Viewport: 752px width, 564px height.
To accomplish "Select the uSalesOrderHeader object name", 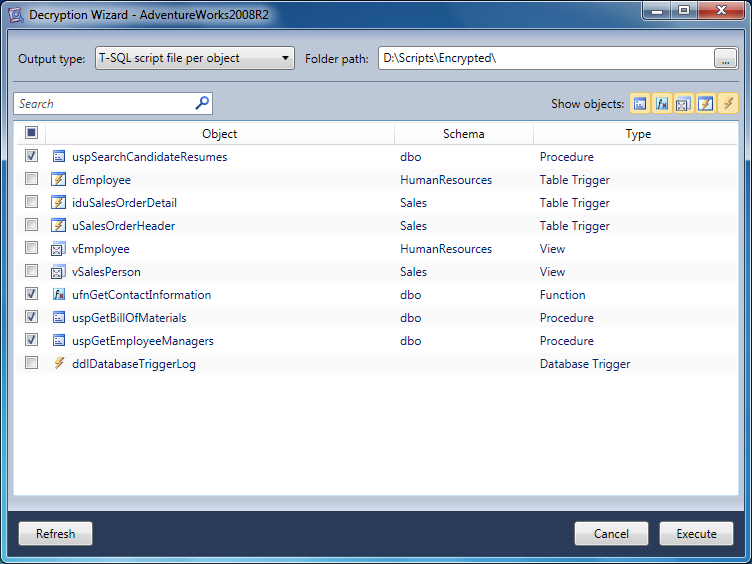I will 123,226.
